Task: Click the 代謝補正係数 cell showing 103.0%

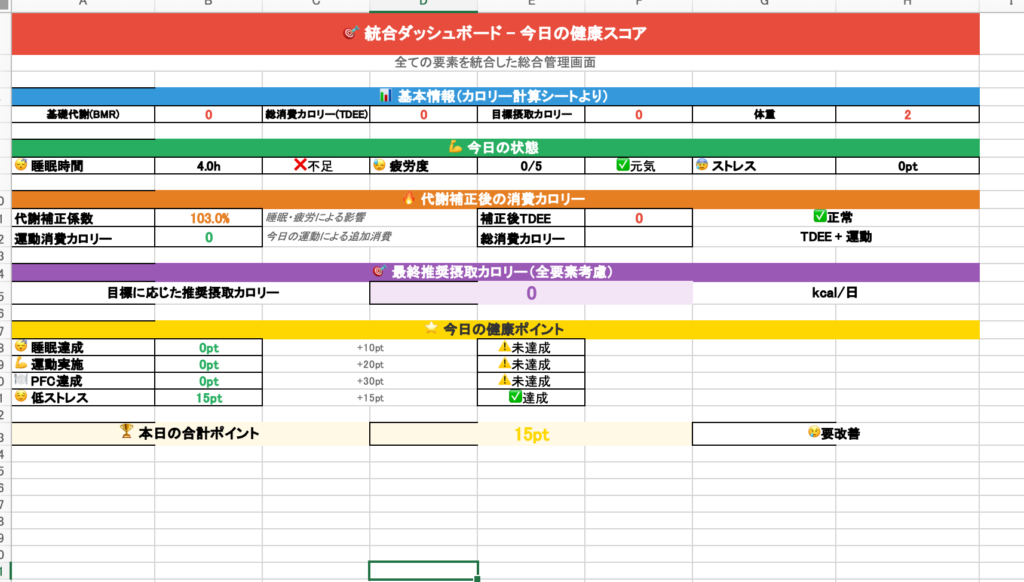Action: click(208, 217)
